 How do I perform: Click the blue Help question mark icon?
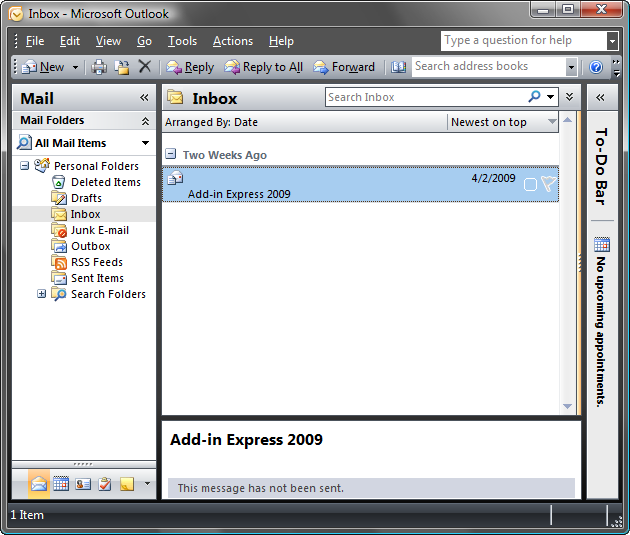click(x=595, y=67)
